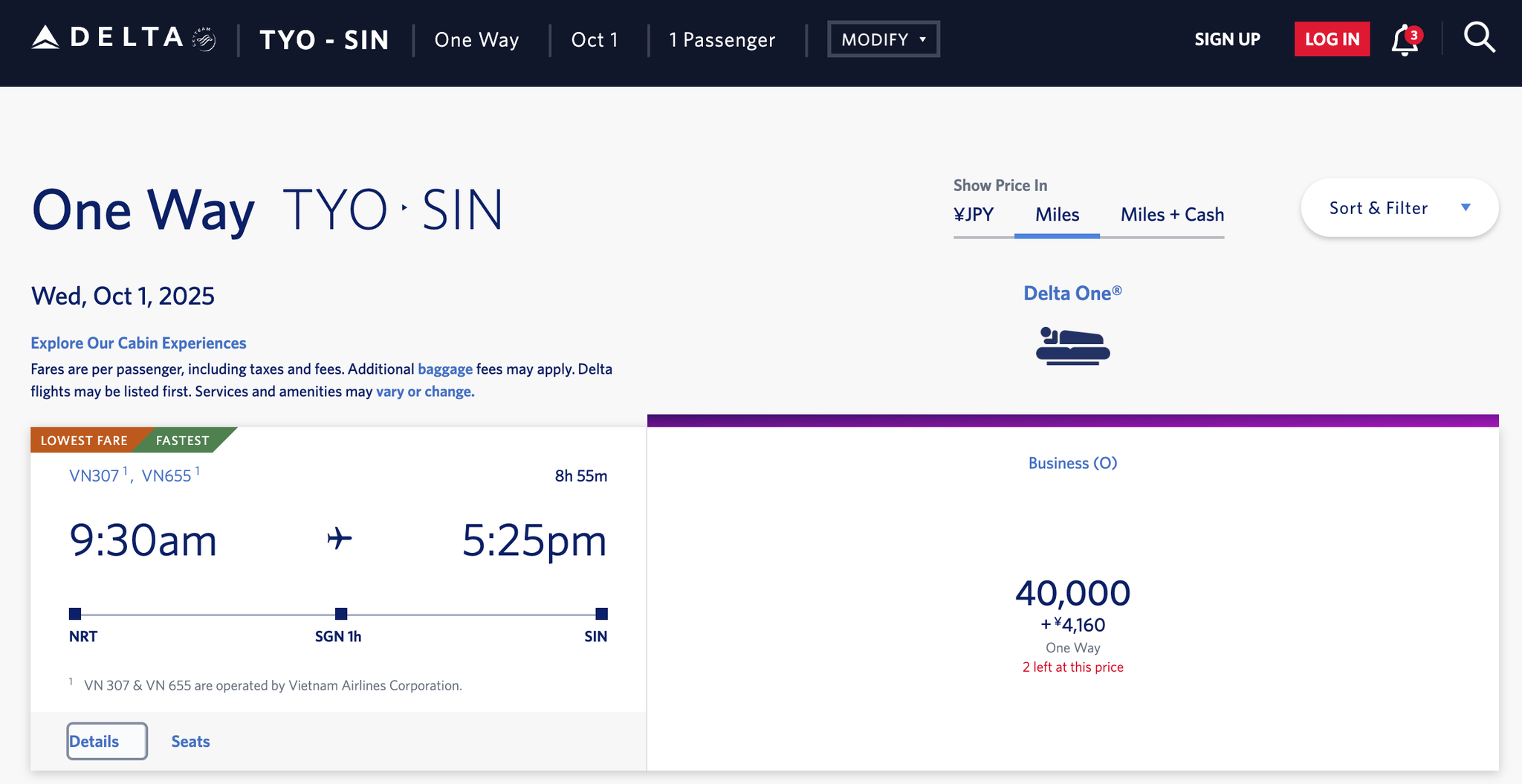
Task: Click the LOG IN button
Action: (1332, 39)
